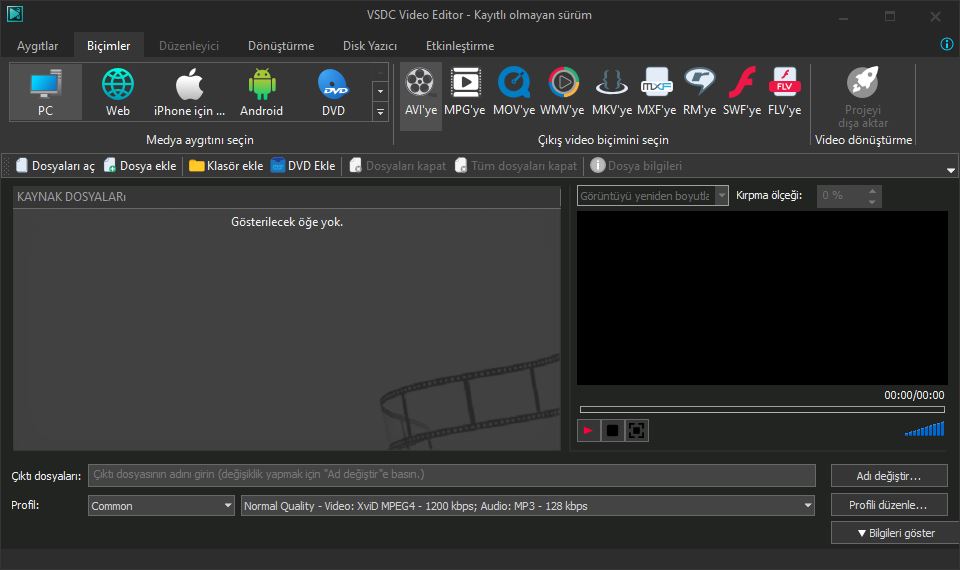Maximize the VSDC window
Screen dimensions: 960x570
coord(890,17)
